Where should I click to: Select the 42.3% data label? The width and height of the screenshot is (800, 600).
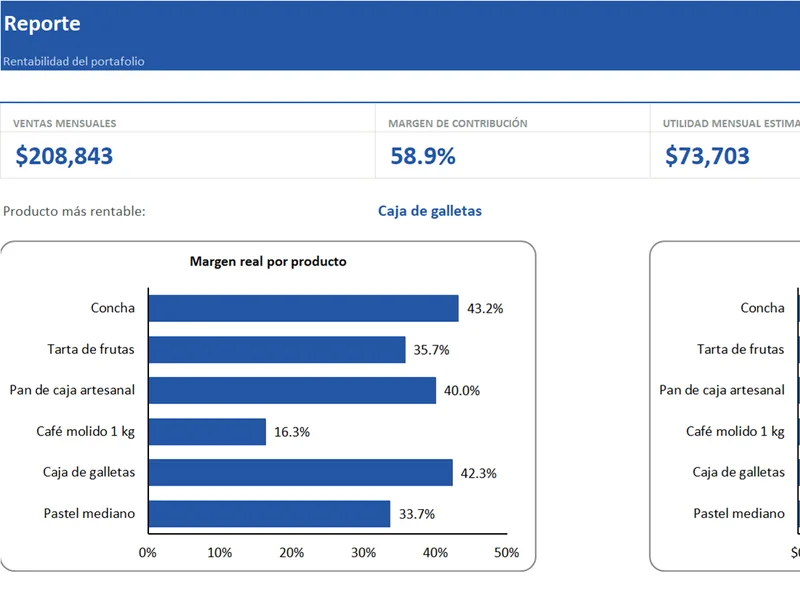pyautogui.click(x=478, y=473)
